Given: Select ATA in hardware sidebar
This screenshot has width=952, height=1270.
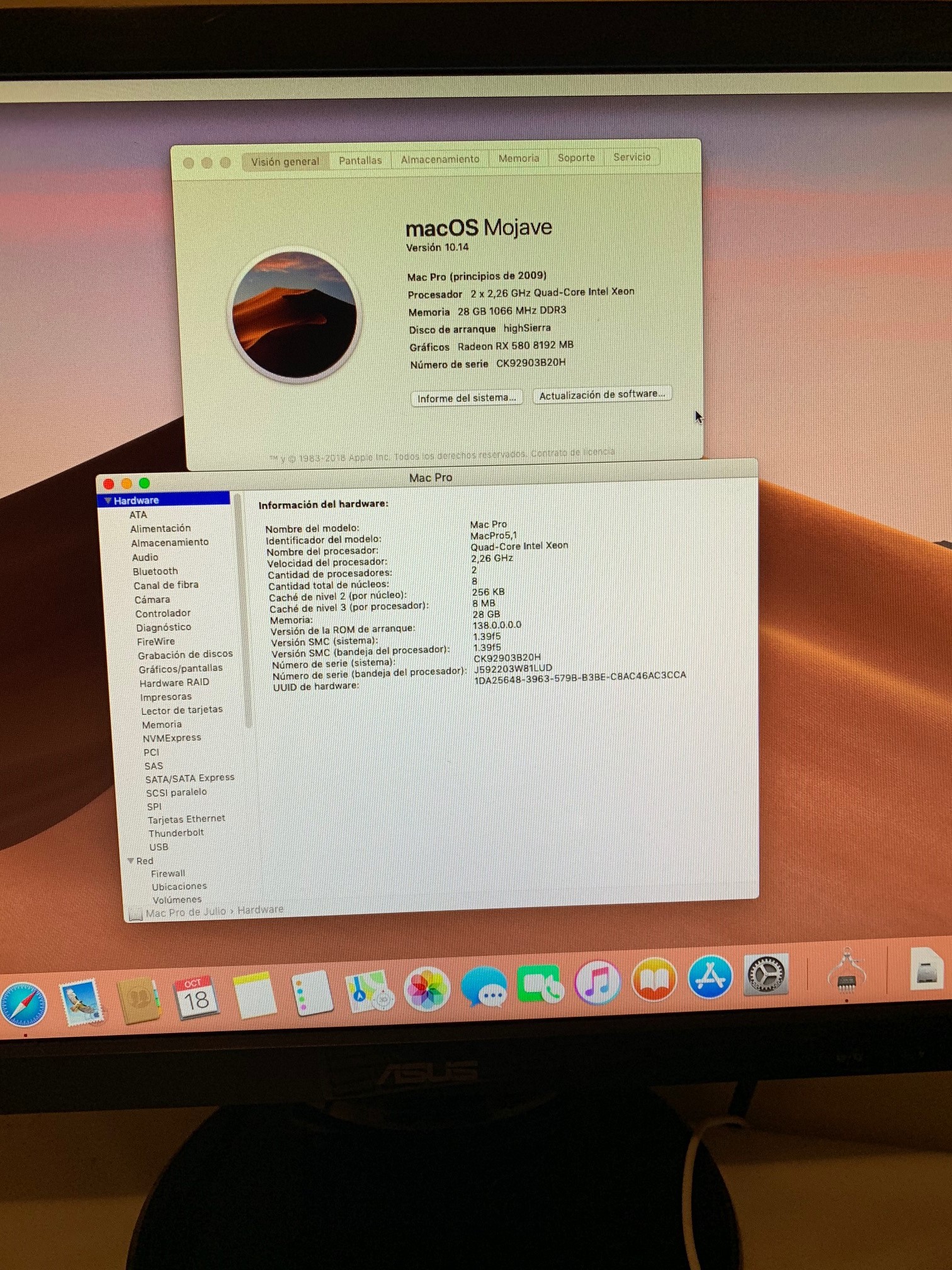Looking at the screenshot, I should pos(138,515).
